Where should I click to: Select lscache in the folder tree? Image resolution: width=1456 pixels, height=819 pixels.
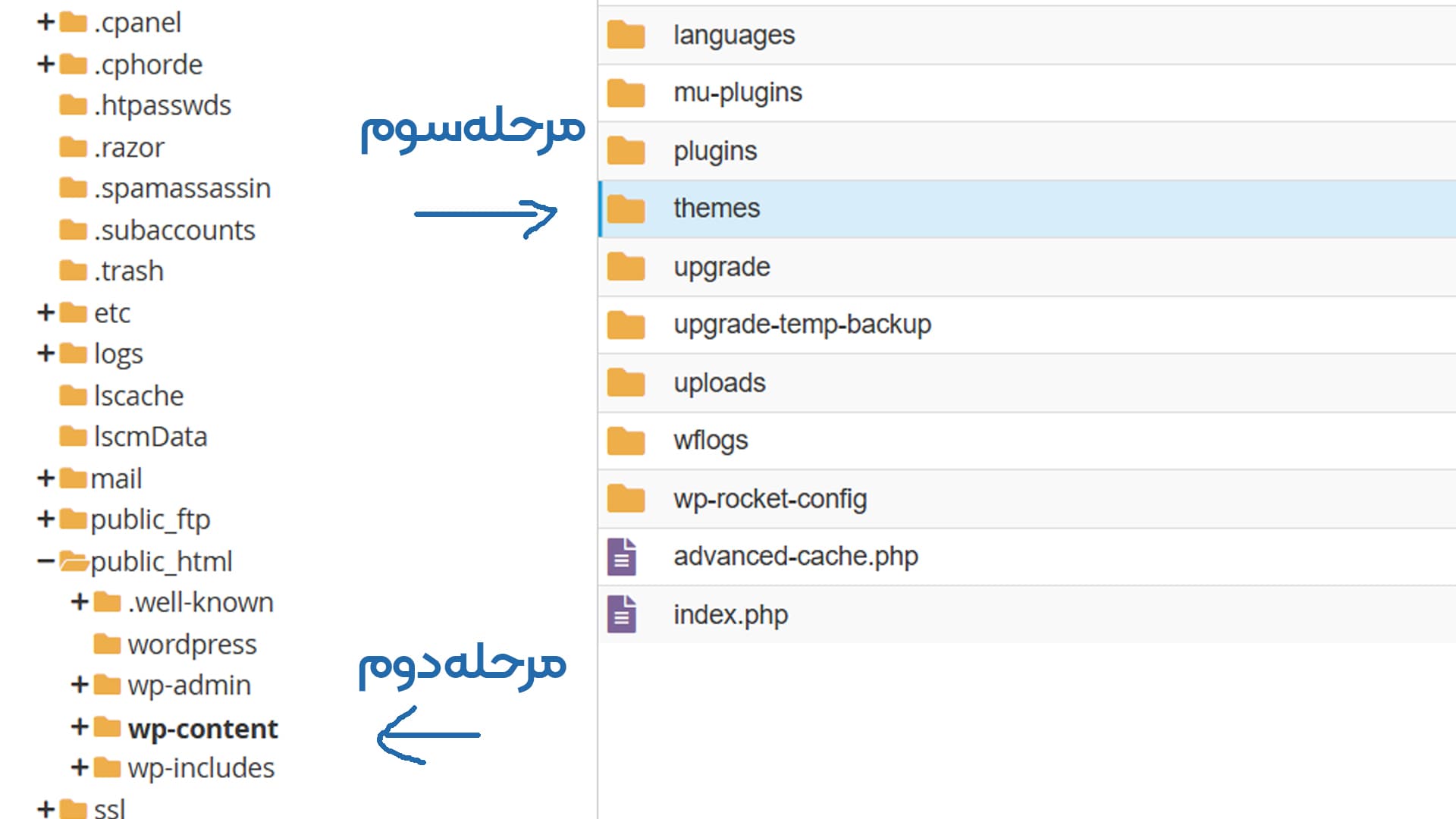coord(139,396)
